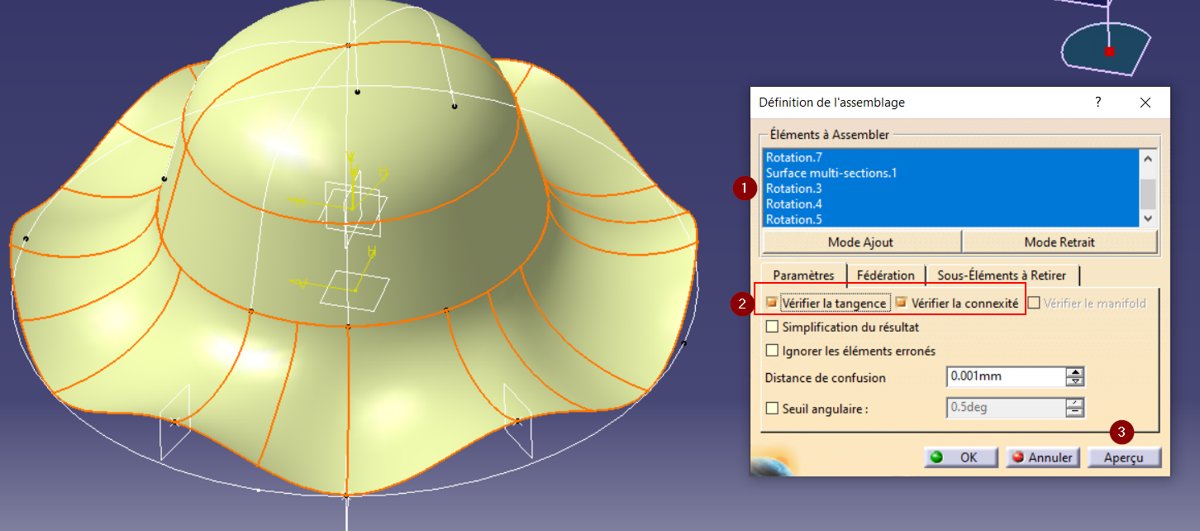
Task: Close the Définition de l'assemblage dialog
Action: coord(1146,102)
